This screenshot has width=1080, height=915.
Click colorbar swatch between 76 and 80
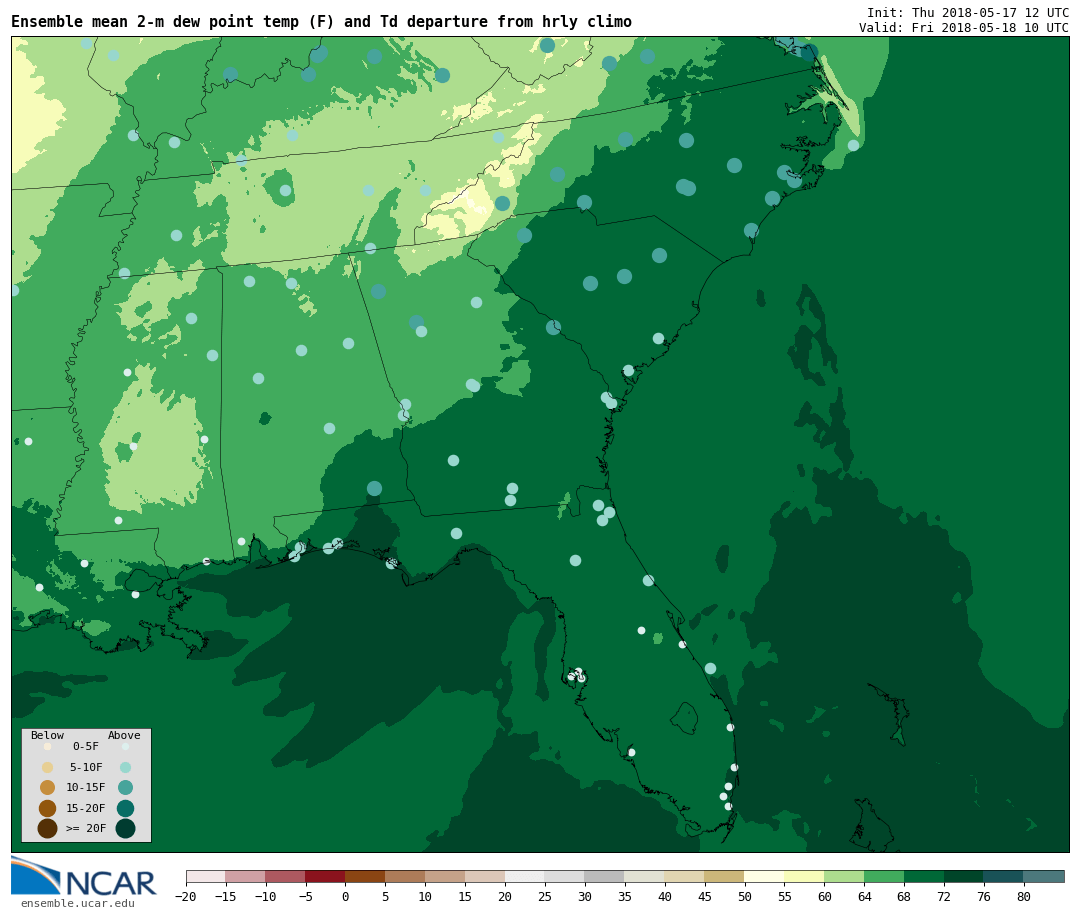1003,876
